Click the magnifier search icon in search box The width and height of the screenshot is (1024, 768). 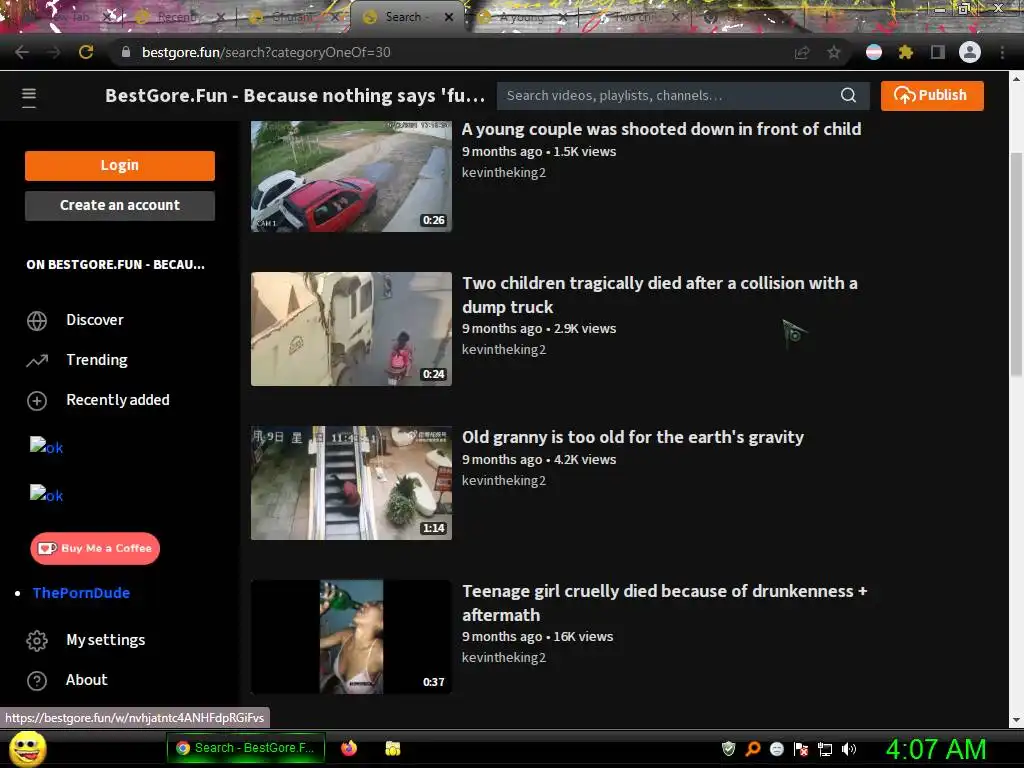pos(848,95)
